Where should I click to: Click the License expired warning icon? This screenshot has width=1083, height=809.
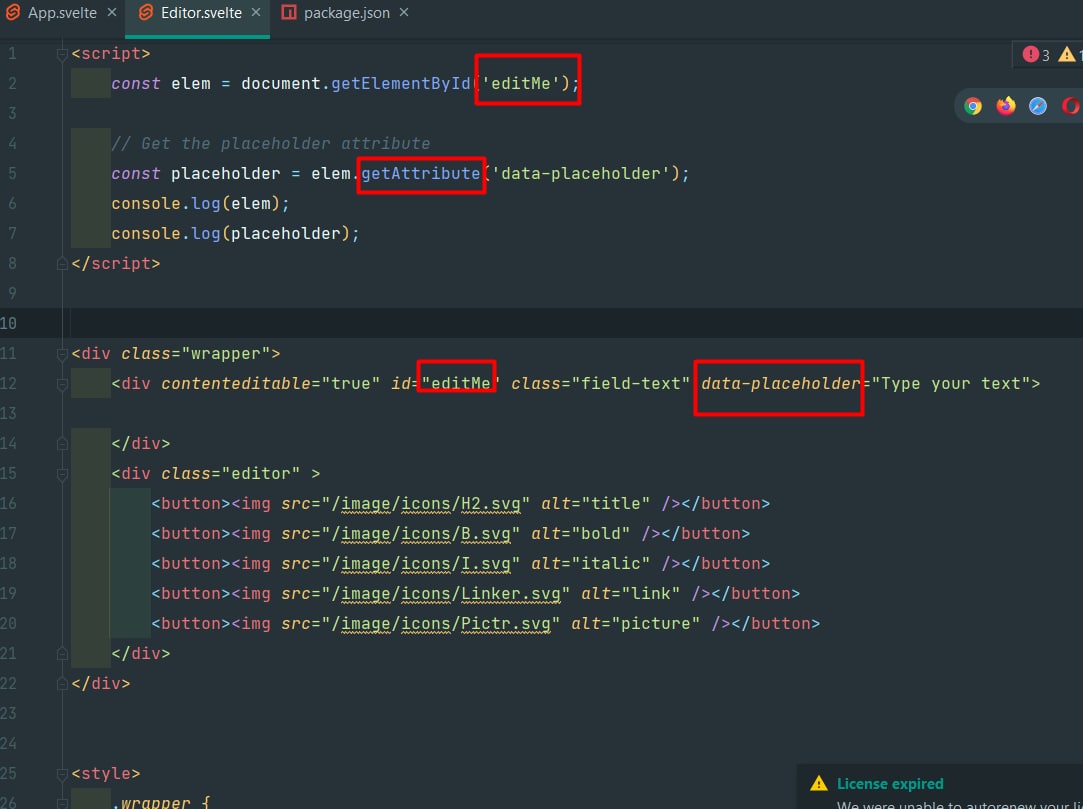pyautogui.click(x=818, y=783)
